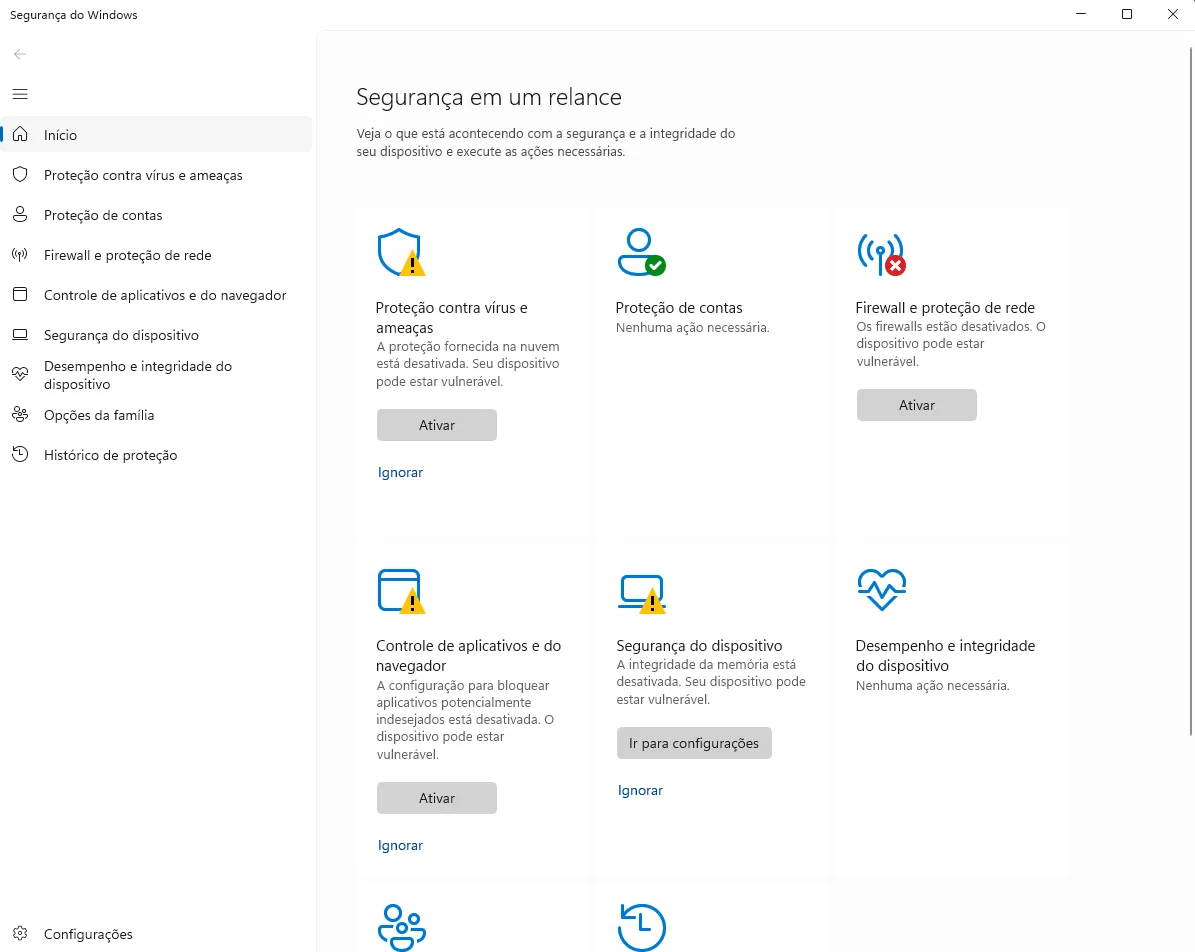Open Firewall e proteção de rede in sidebar

(156, 255)
